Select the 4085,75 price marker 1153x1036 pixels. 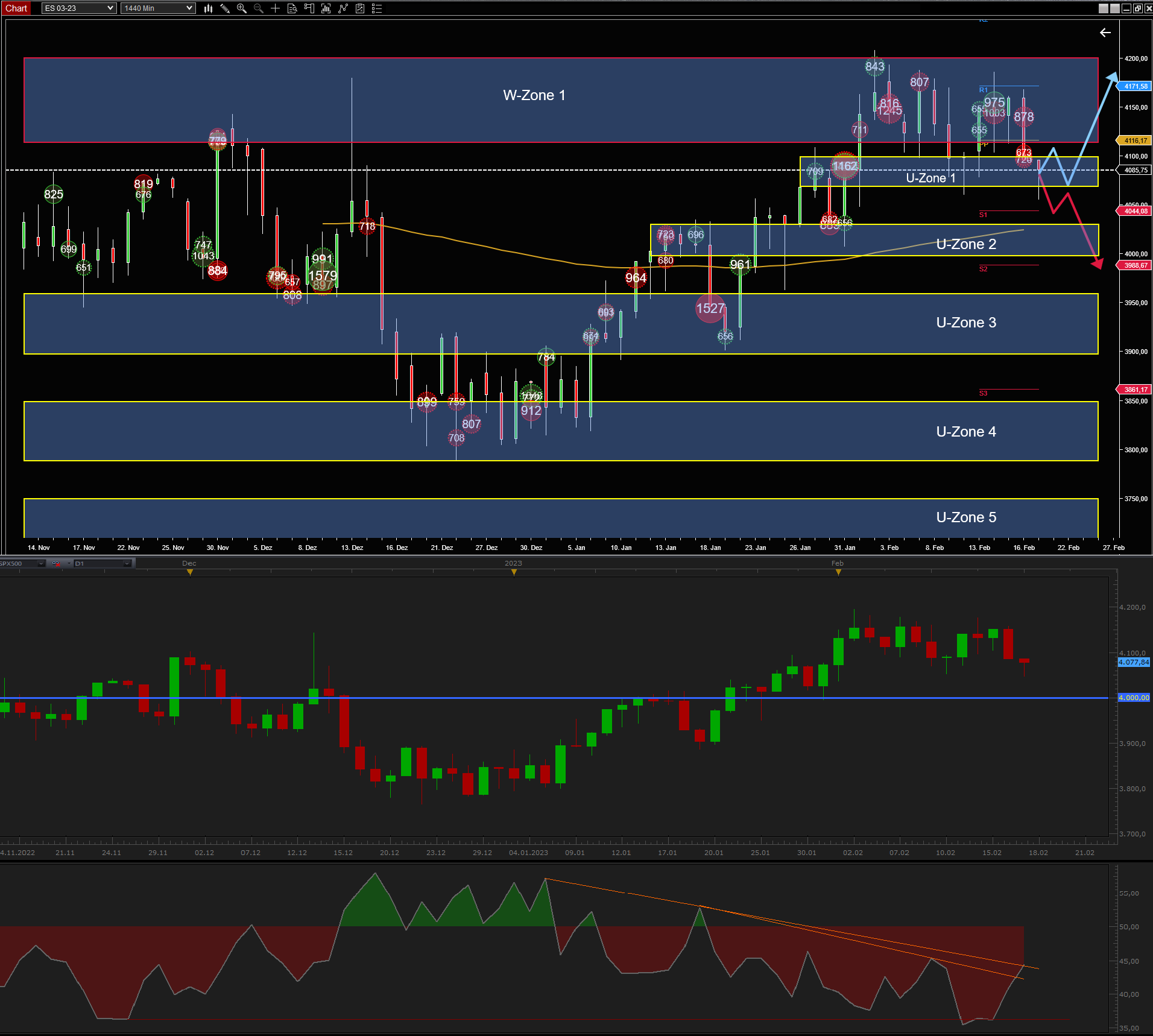coord(1134,169)
